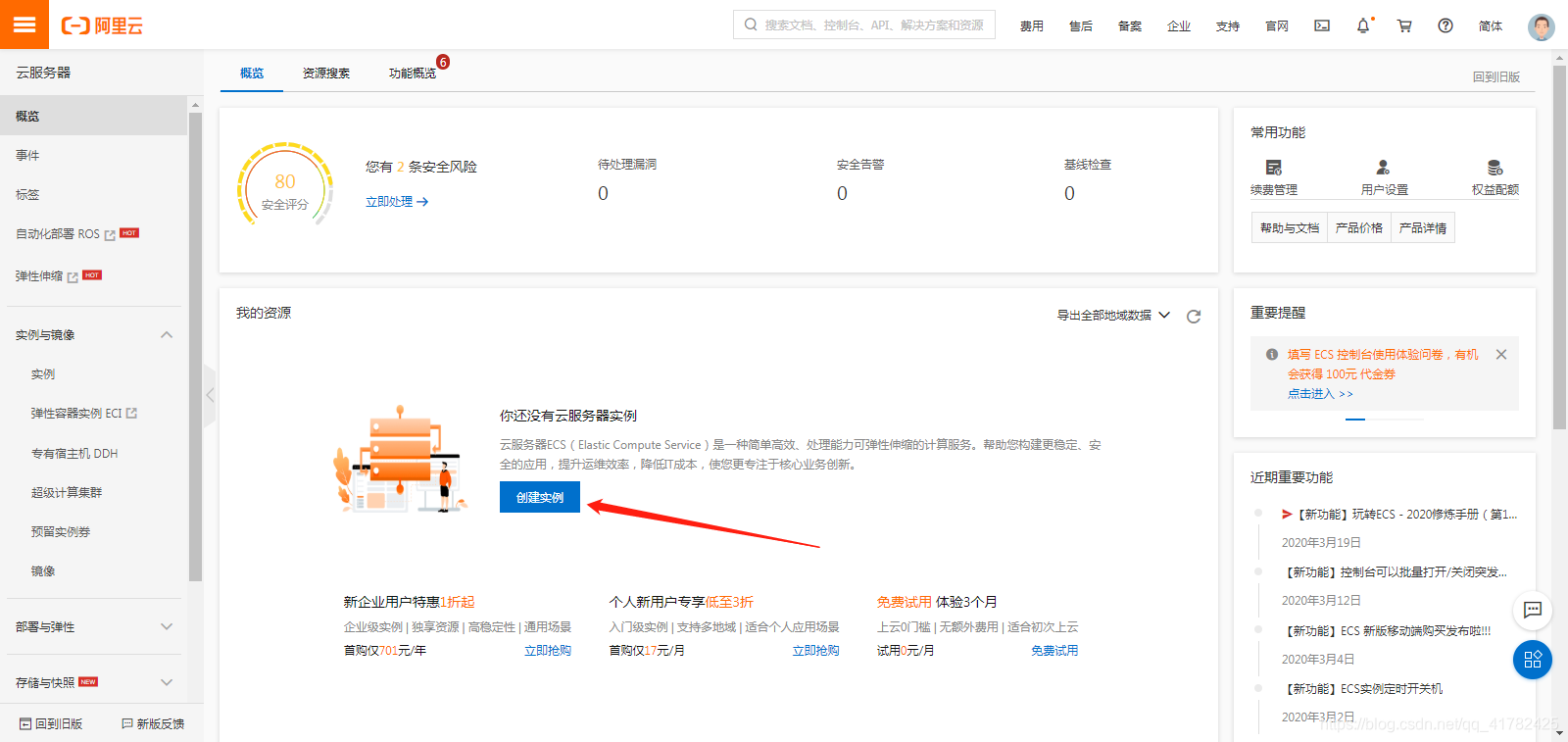This screenshot has width=1568, height=742.
Task: Open the 官网 top menu
Action: pyautogui.click(x=1277, y=26)
